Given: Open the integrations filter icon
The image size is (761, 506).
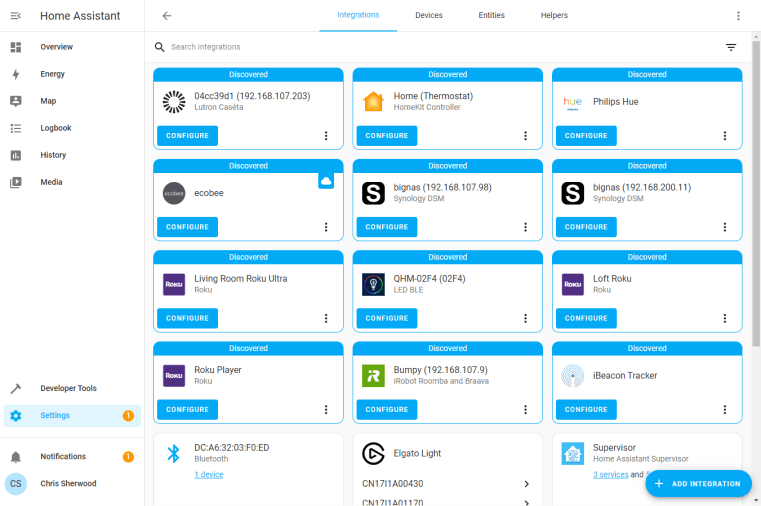Looking at the screenshot, I should (x=731, y=47).
